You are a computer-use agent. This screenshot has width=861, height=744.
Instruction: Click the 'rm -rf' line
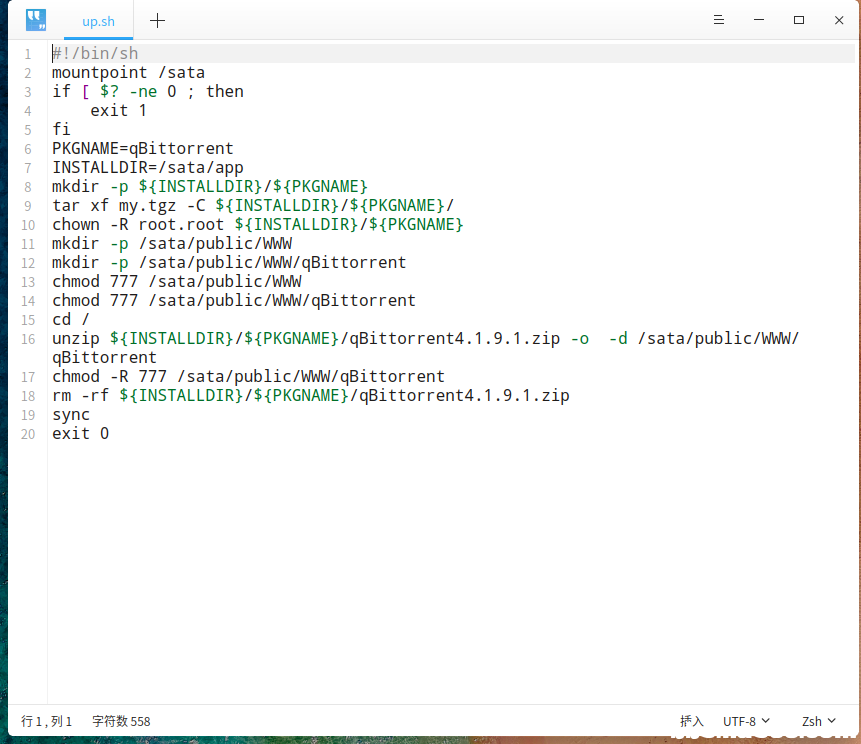tap(311, 395)
